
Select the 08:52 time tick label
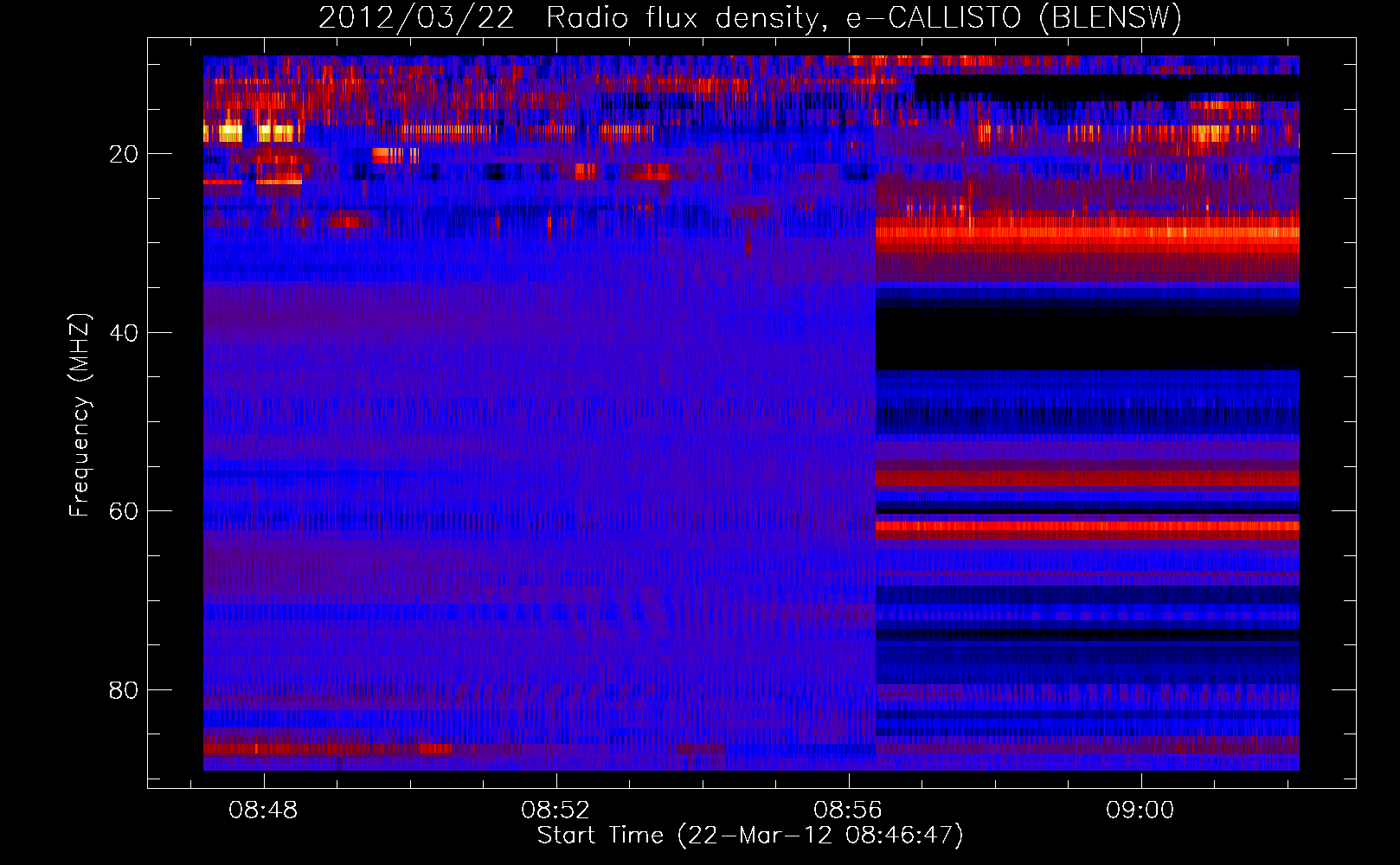point(556,810)
